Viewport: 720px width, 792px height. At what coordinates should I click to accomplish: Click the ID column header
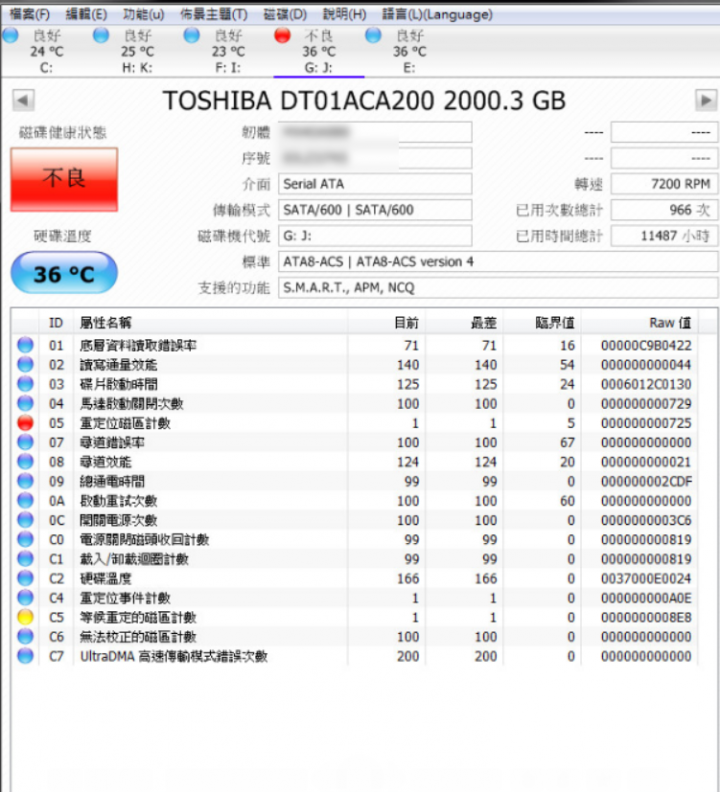pyautogui.click(x=56, y=323)
